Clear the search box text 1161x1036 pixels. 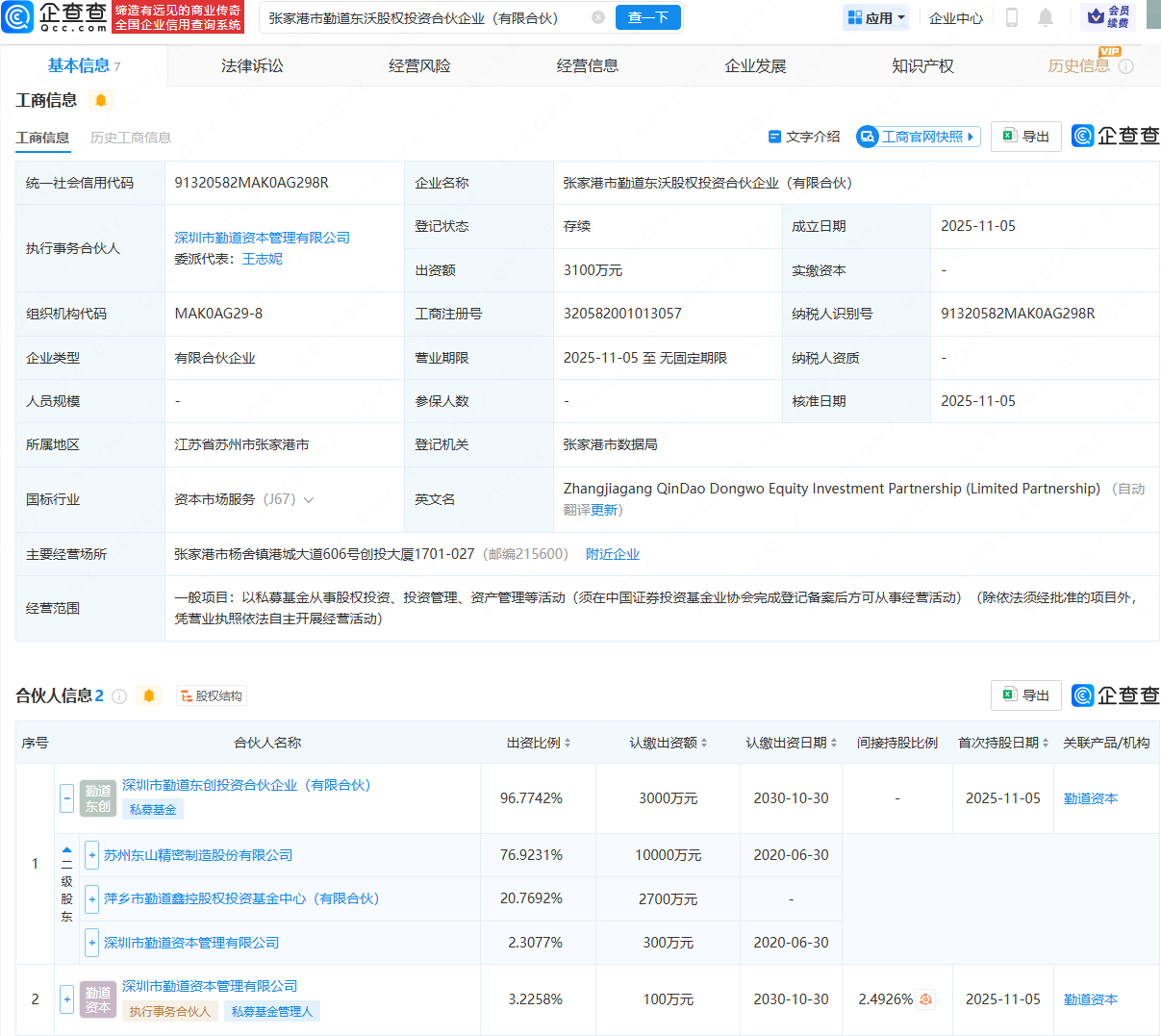coord(598,17)
